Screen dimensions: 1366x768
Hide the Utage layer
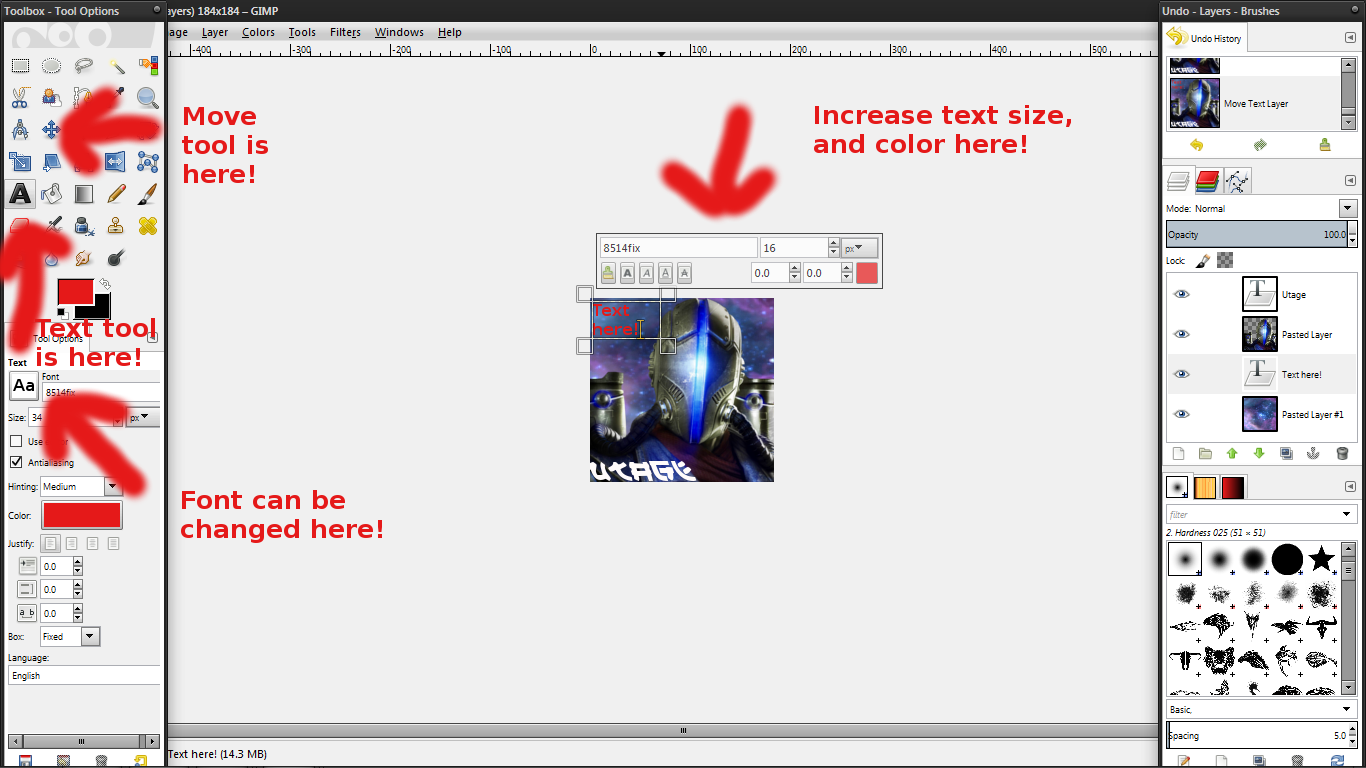(x=1182, y=295)
